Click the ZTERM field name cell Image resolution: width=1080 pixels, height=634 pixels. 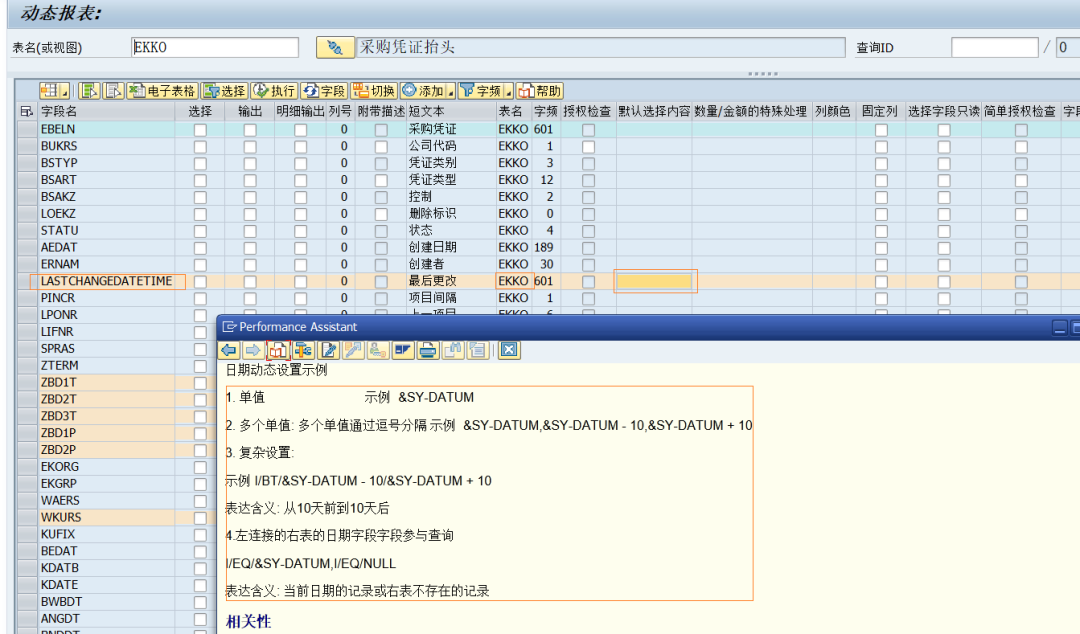click(x=107, y=365)
